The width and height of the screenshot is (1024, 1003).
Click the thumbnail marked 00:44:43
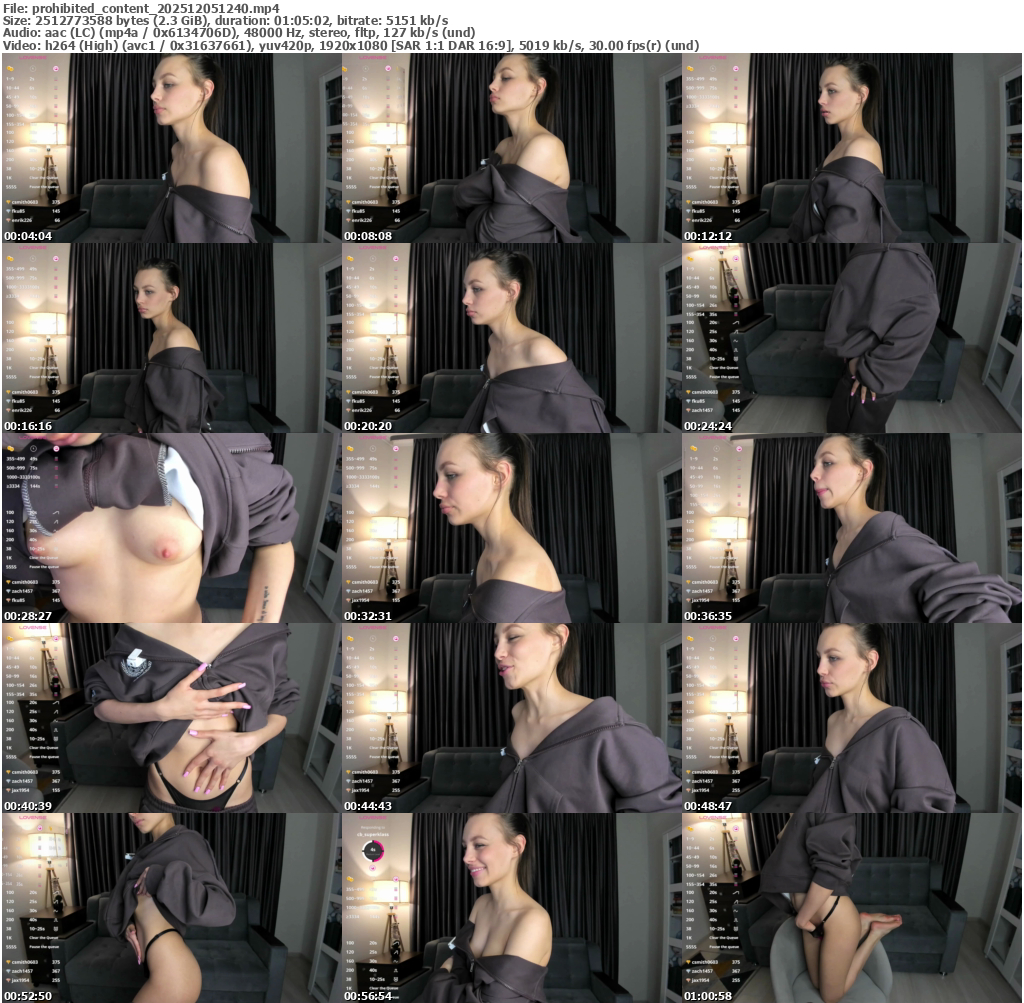(x=511, y=718)
